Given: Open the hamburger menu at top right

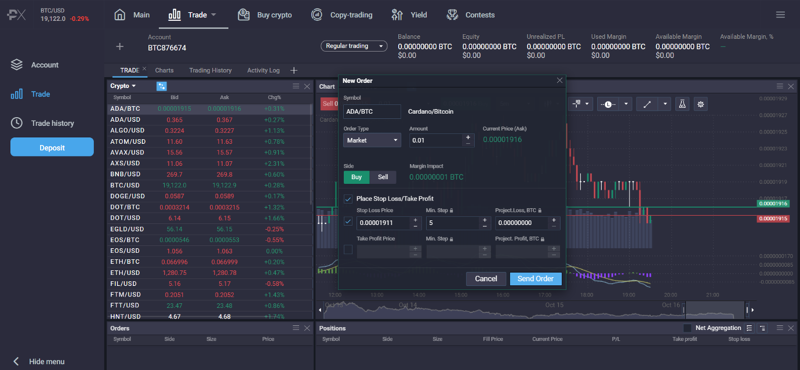Looking at the screenshot, I should click(780, 15).
